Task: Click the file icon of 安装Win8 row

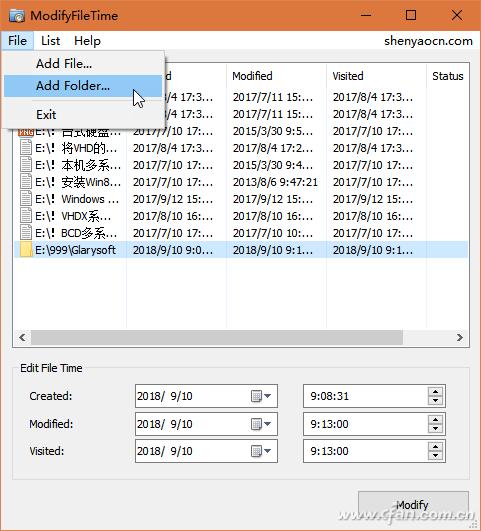Action: pyautogui.click(x=26, y=182)
